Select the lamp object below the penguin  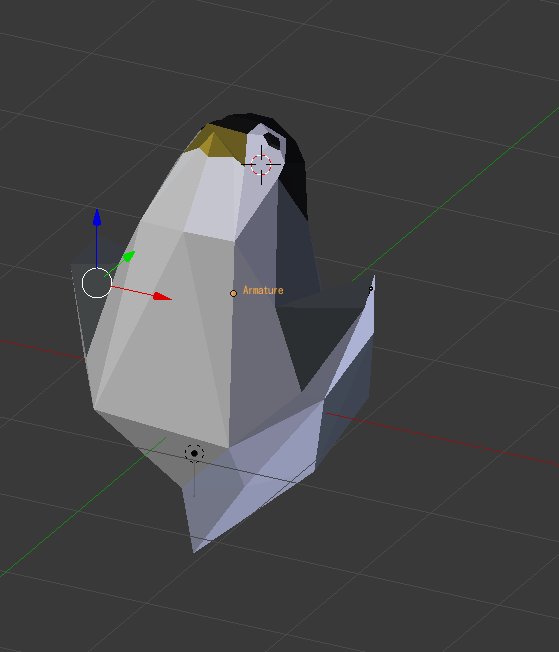click(x=194, y=453)
